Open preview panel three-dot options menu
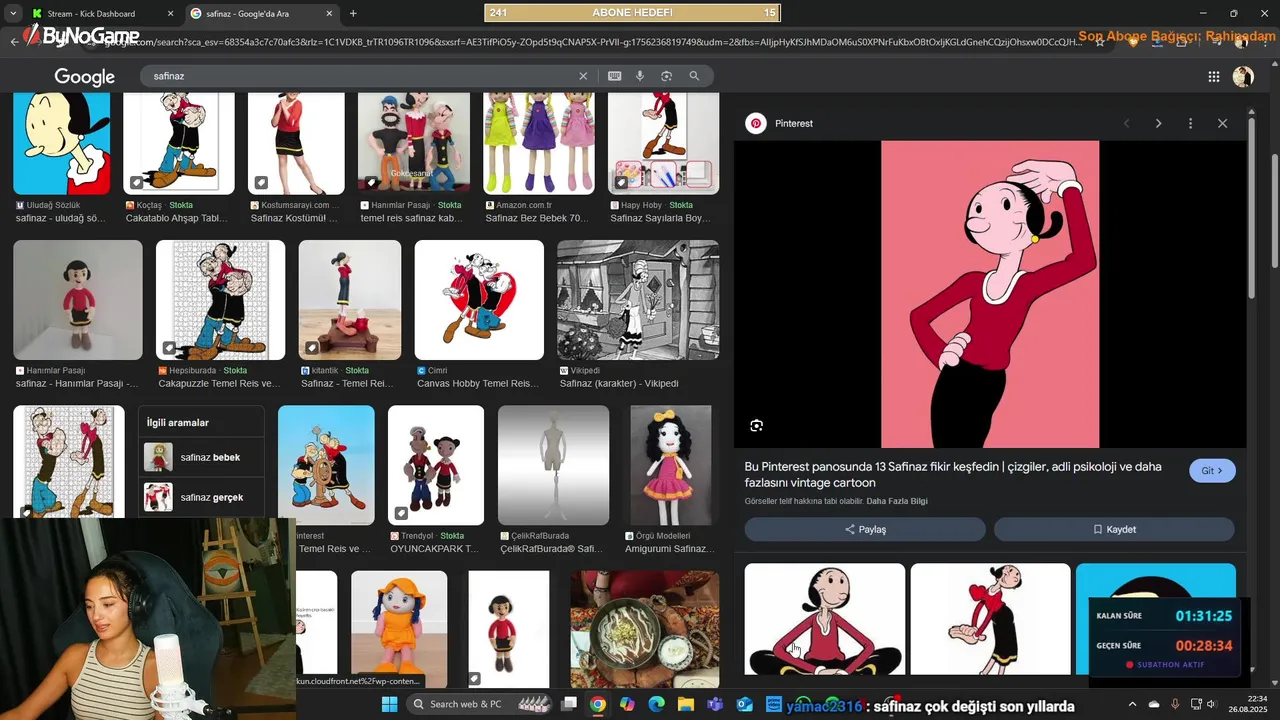The image size is (1280, 720). (x=1190, y=123)
